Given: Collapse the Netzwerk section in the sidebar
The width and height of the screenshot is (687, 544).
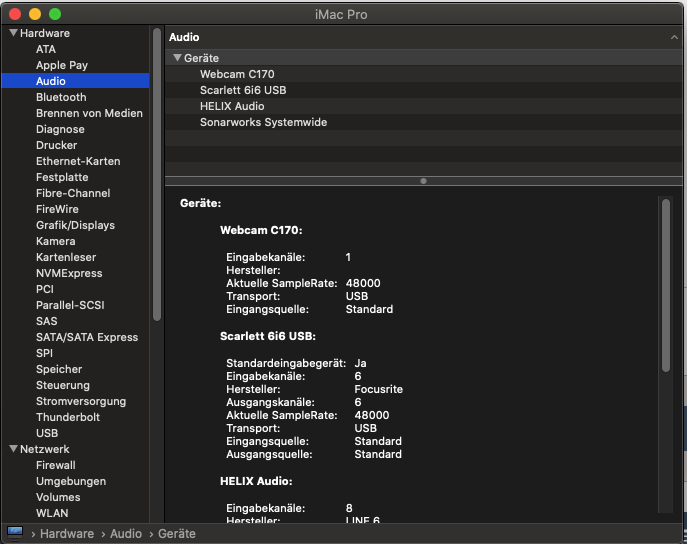Looking at the screenshot, I should [x=13, y=449].
